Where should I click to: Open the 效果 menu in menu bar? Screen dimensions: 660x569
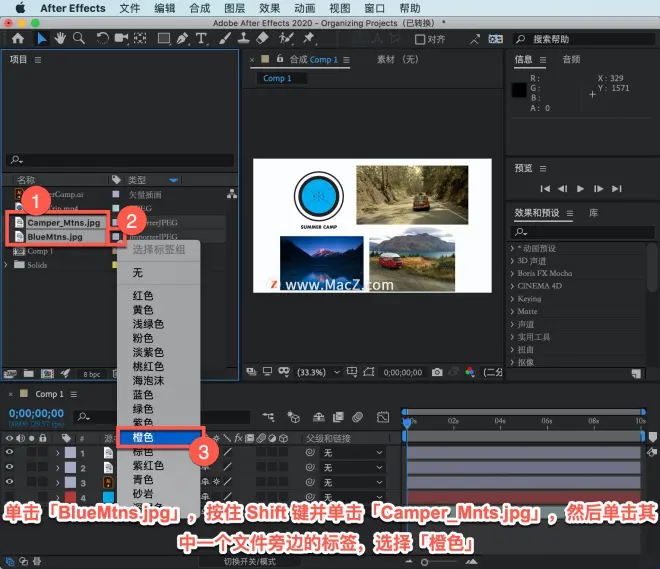[269, 8]
